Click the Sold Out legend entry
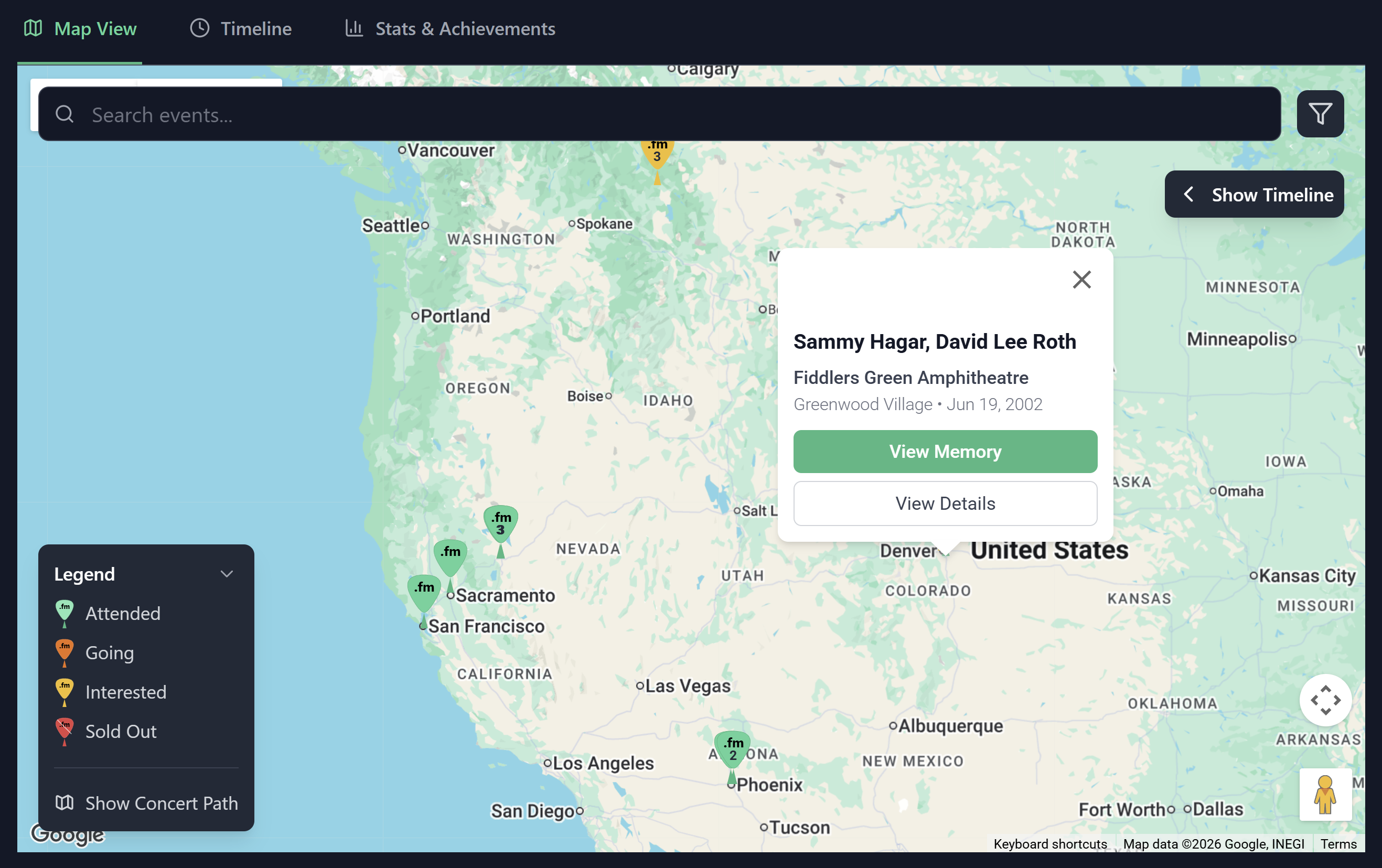The width and height of the screenshot is (1382, 868). [x=105, y=731]
